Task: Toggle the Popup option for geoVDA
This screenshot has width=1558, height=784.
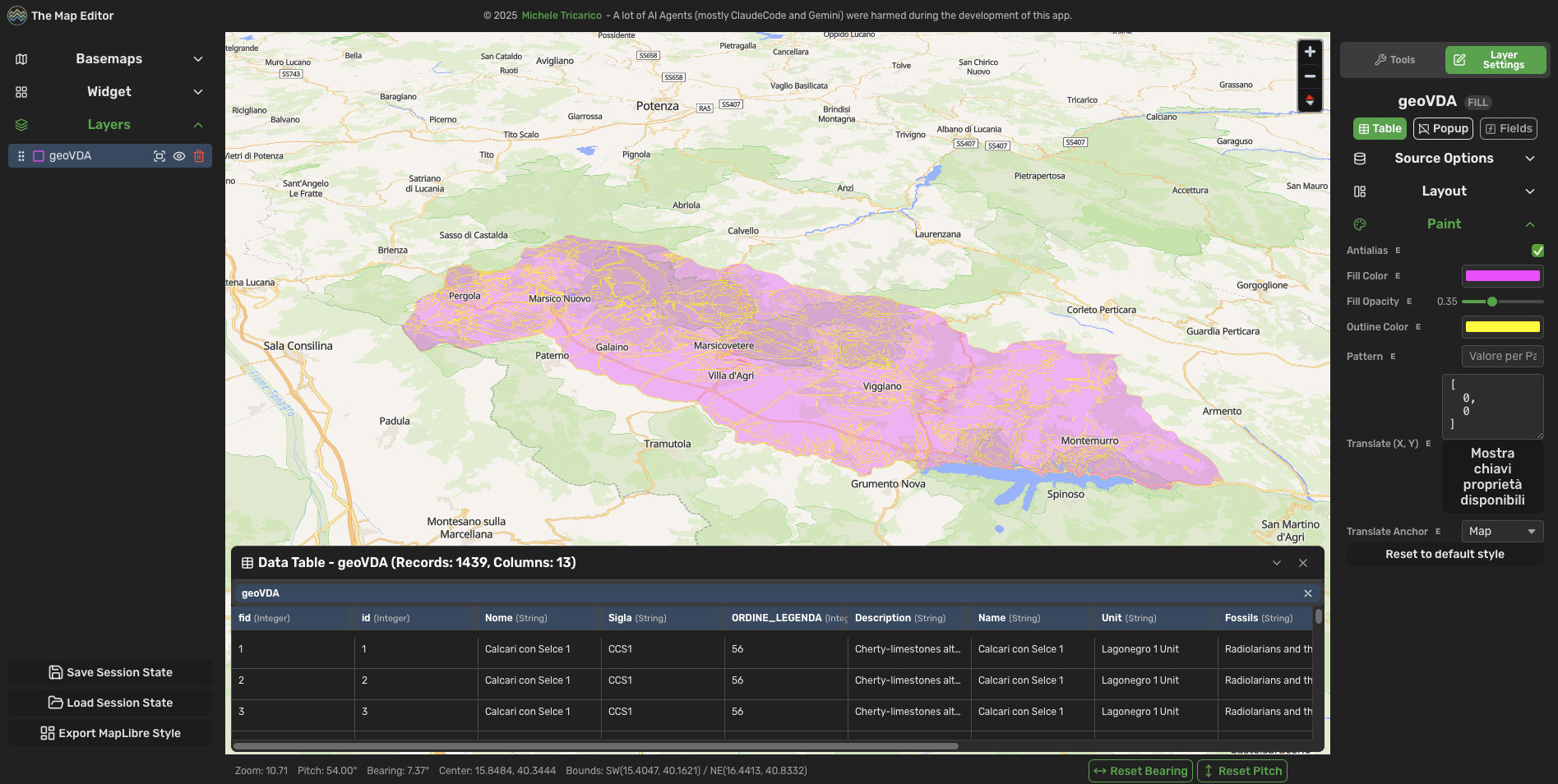Action: click(x=1443, y=129)
